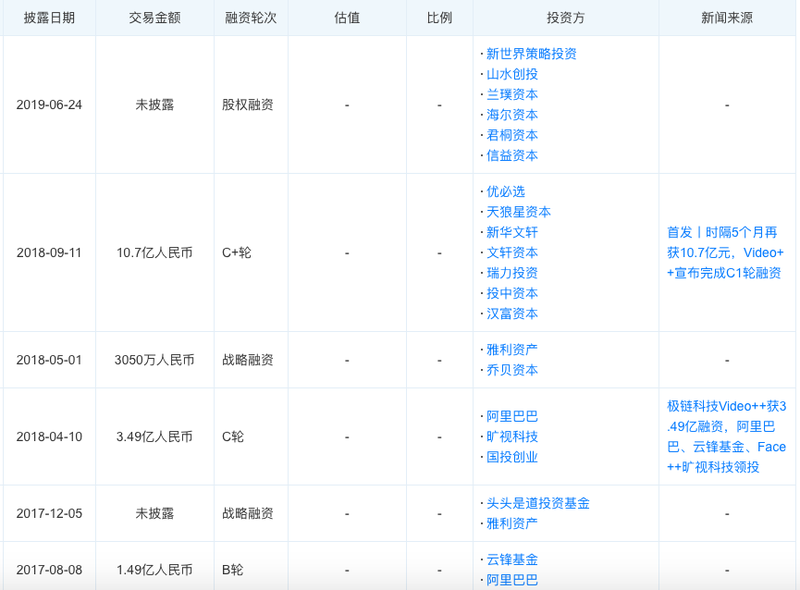Select investor 旷视科技
800x590 pixels.
pos(512,437)
